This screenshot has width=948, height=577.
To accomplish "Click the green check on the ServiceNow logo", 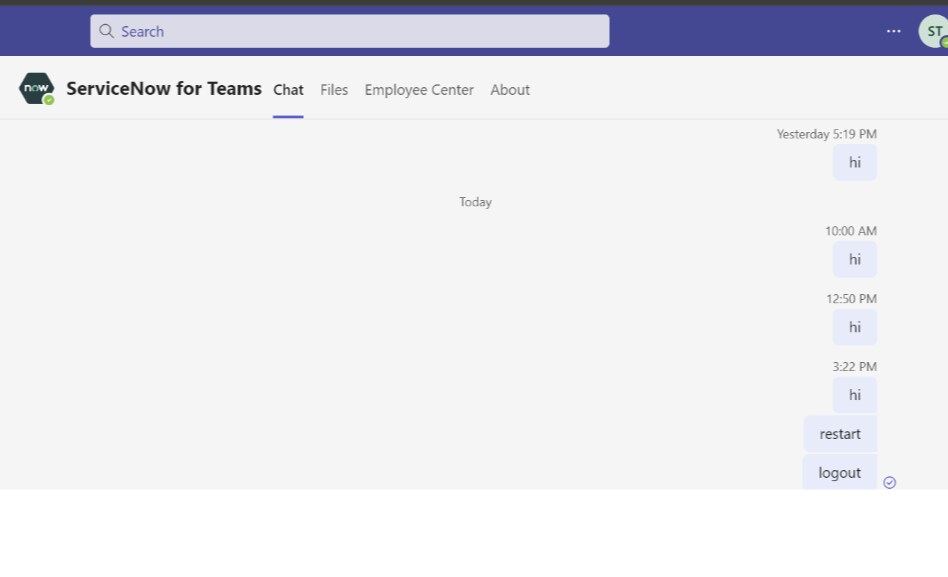I will 48,99.
